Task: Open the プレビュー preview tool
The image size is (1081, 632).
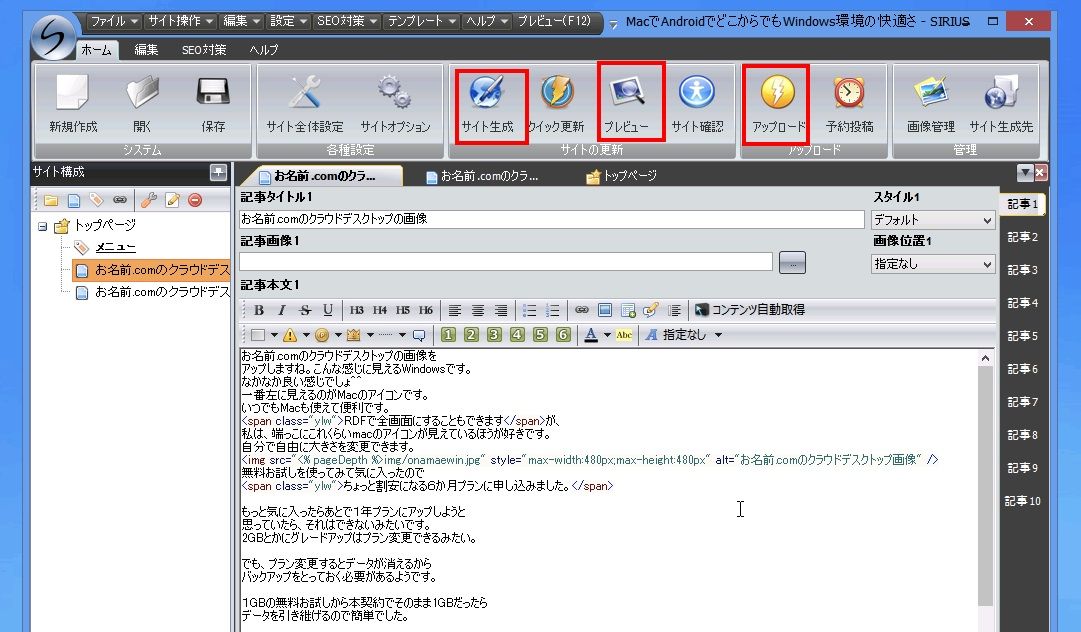Action: [627, 105]
